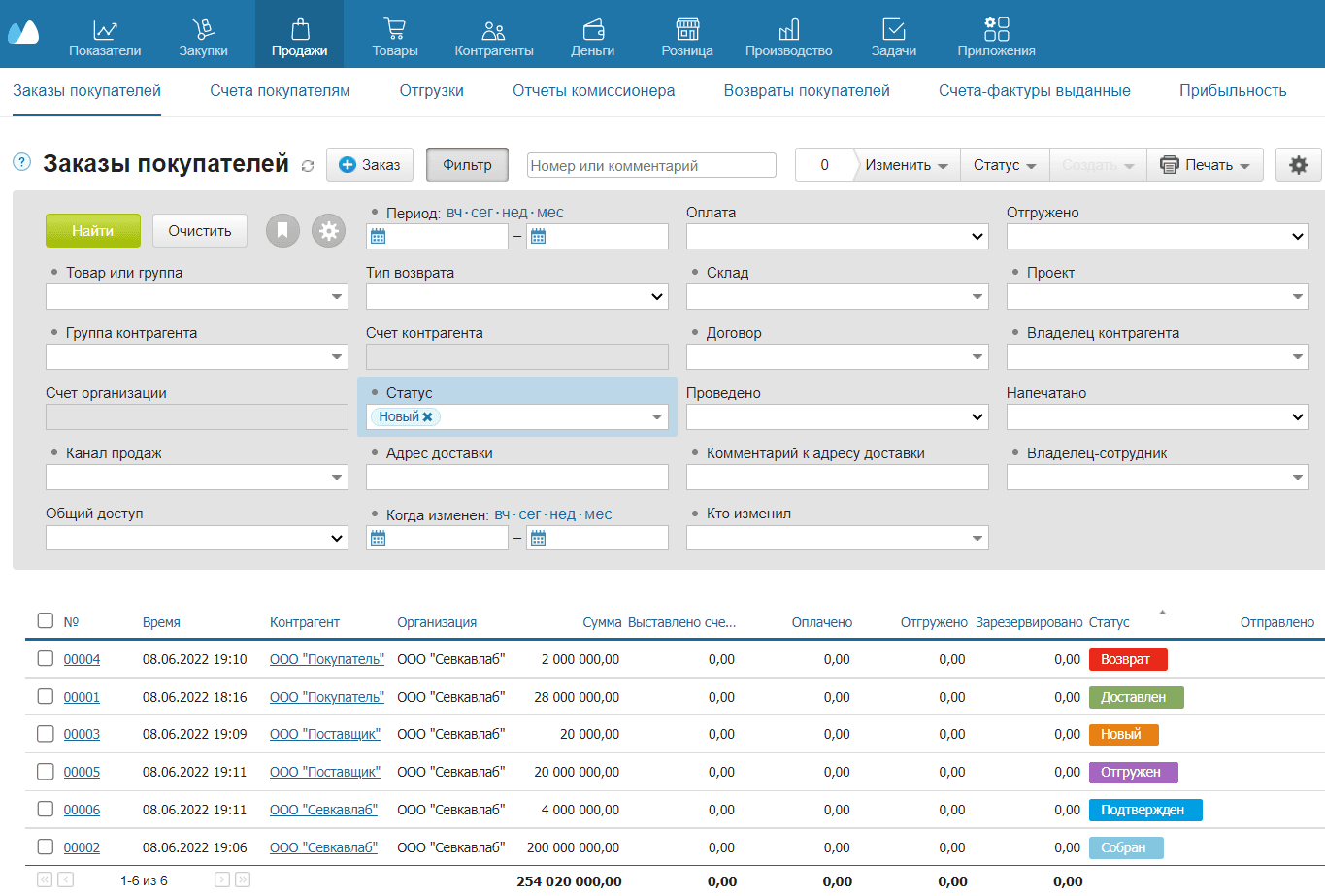
Task: Open the Товары section in top navigation
Action: pos(395,37)
